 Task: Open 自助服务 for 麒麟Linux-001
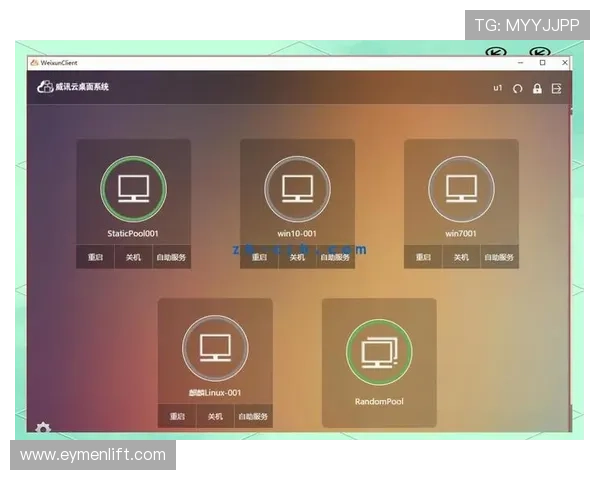pyautogui.click(x=253, y=416)
